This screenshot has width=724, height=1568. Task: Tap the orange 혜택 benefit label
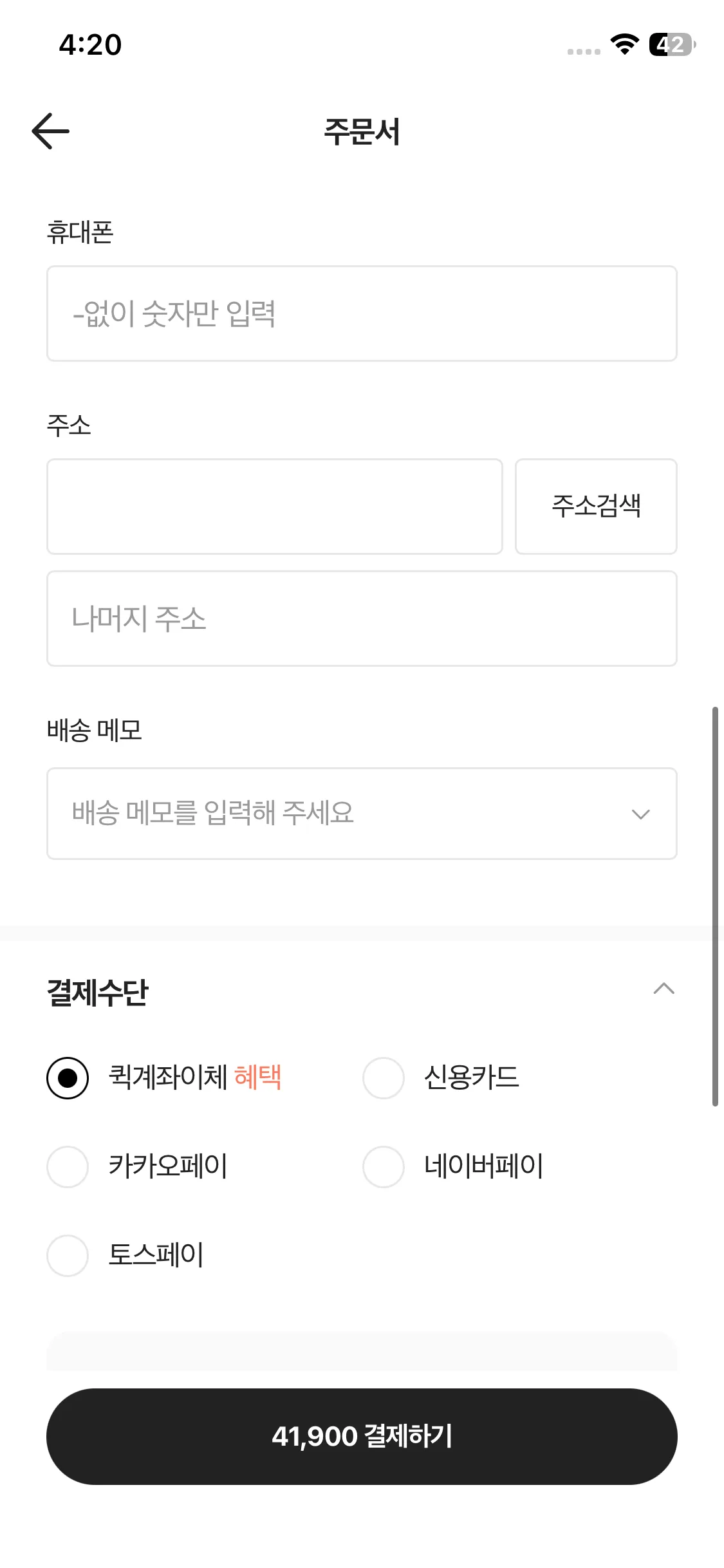[258, 1077]
